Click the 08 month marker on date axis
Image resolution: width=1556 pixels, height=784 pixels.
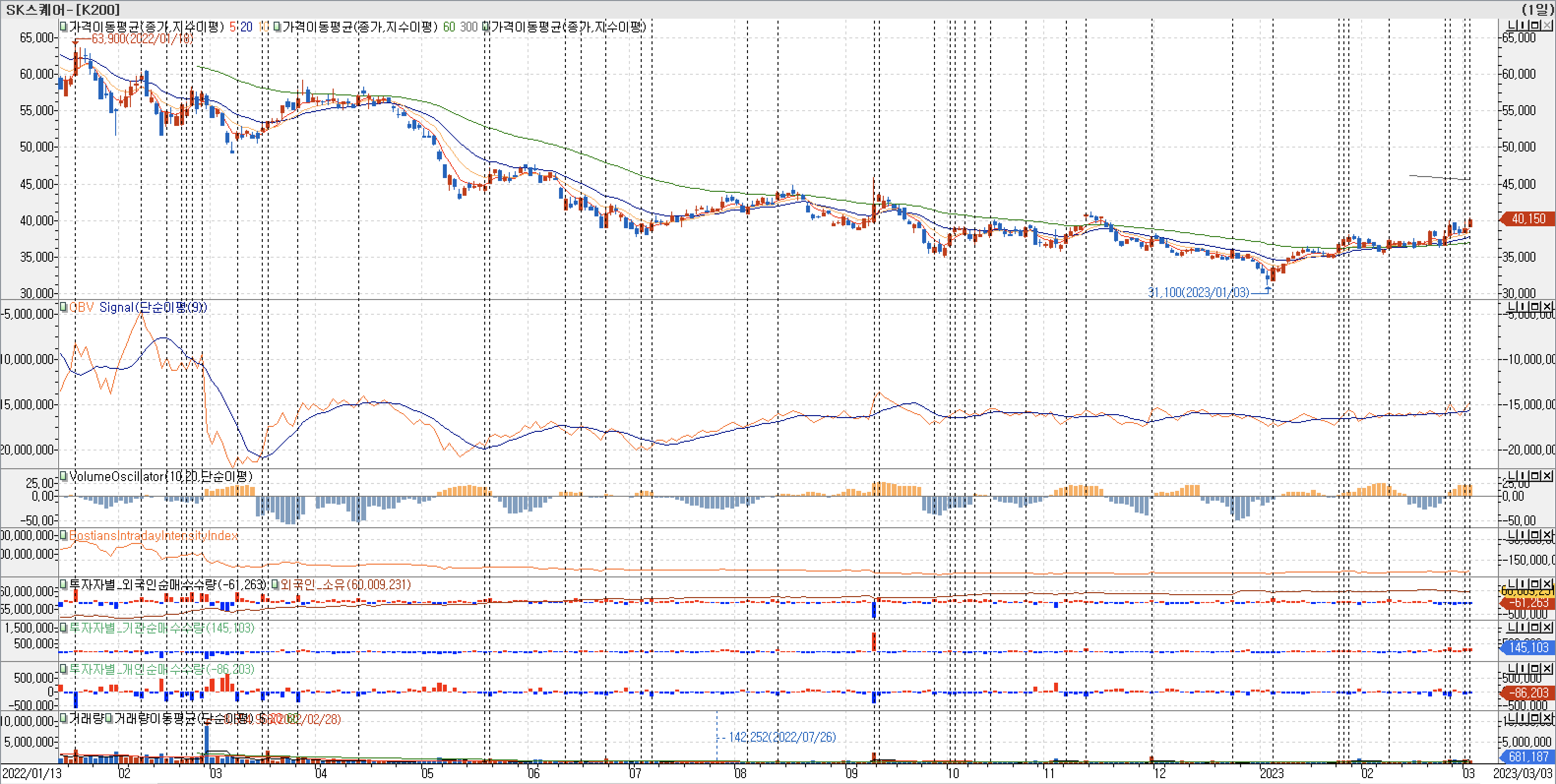pyautogui.click(x=740, y=773)
